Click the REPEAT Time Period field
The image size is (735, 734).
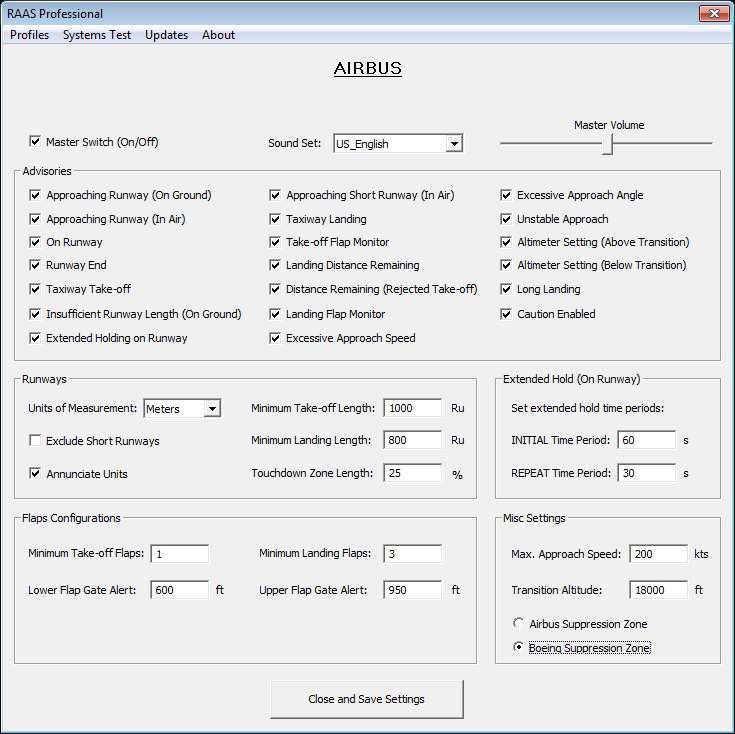pyautogui.click(x=646, y=472)
